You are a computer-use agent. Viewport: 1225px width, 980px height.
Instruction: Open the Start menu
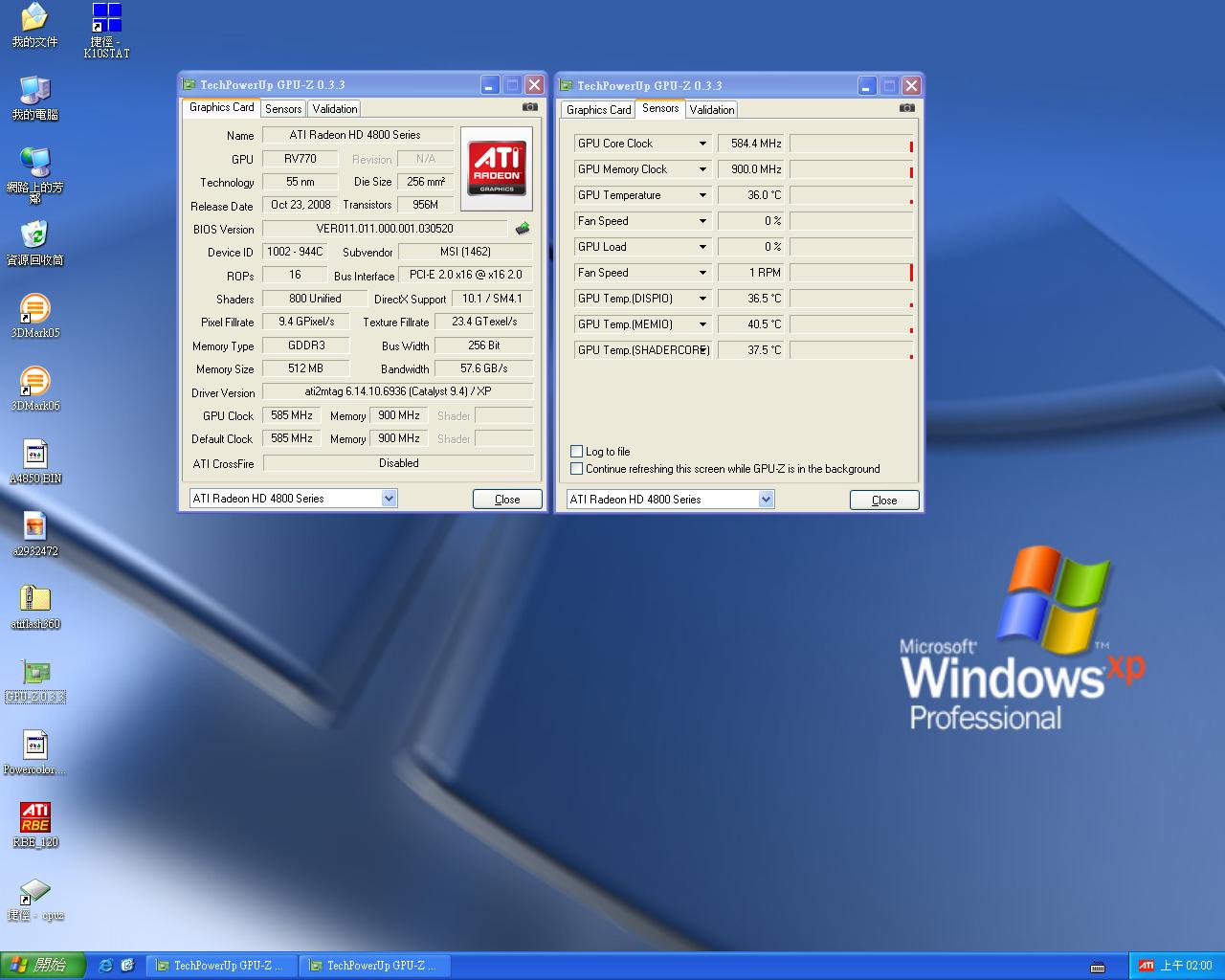click(x=43, y=966)
